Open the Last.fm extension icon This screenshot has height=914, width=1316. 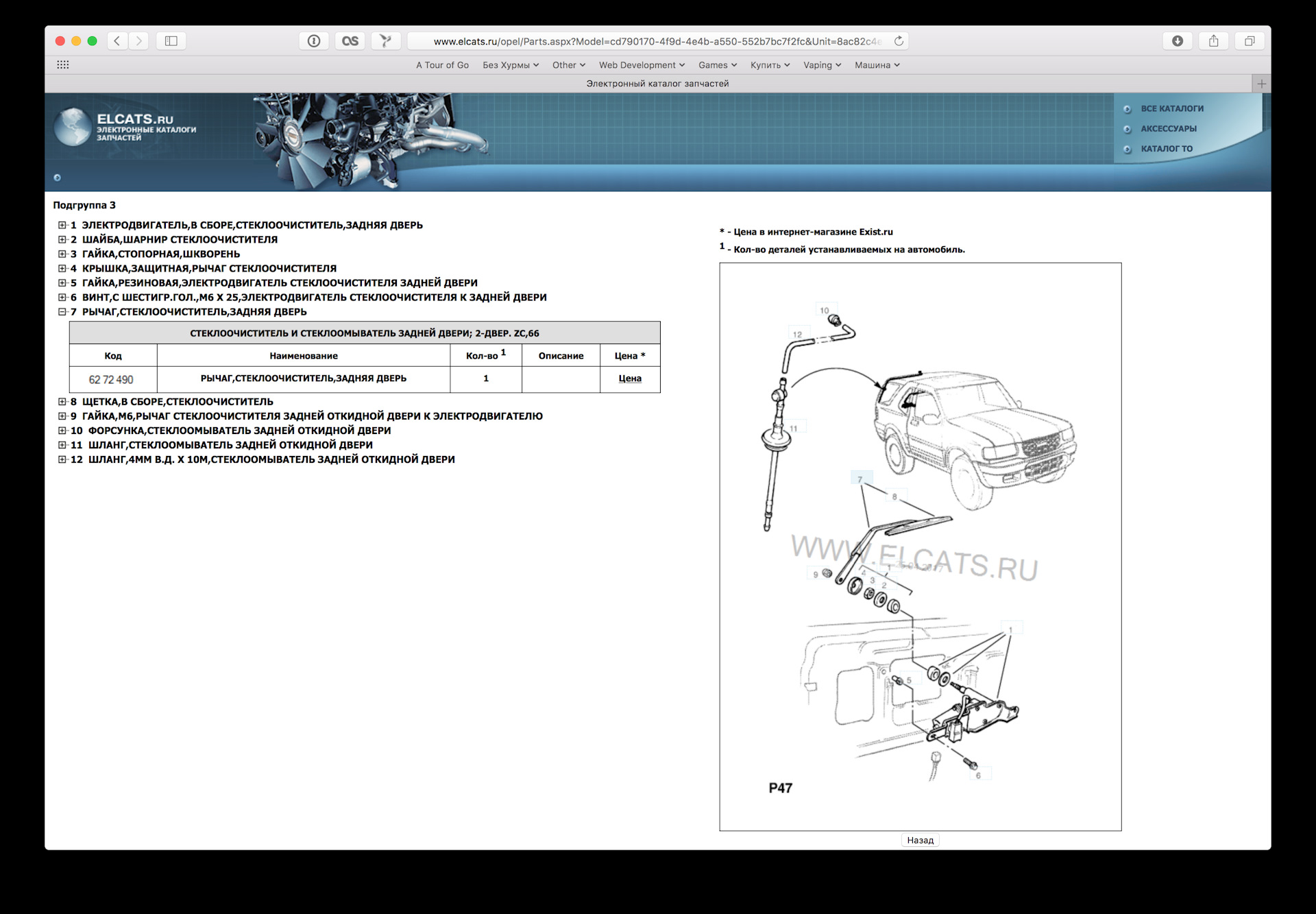[350, 41]
